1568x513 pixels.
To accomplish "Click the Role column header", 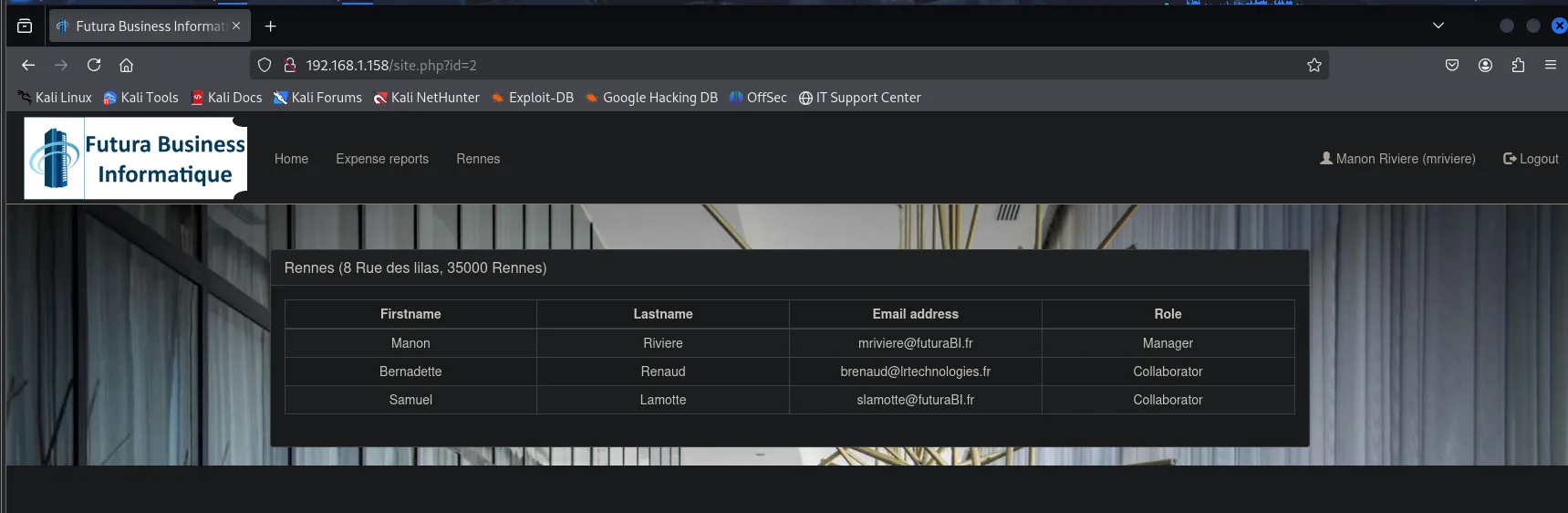I will [1168, 314].
